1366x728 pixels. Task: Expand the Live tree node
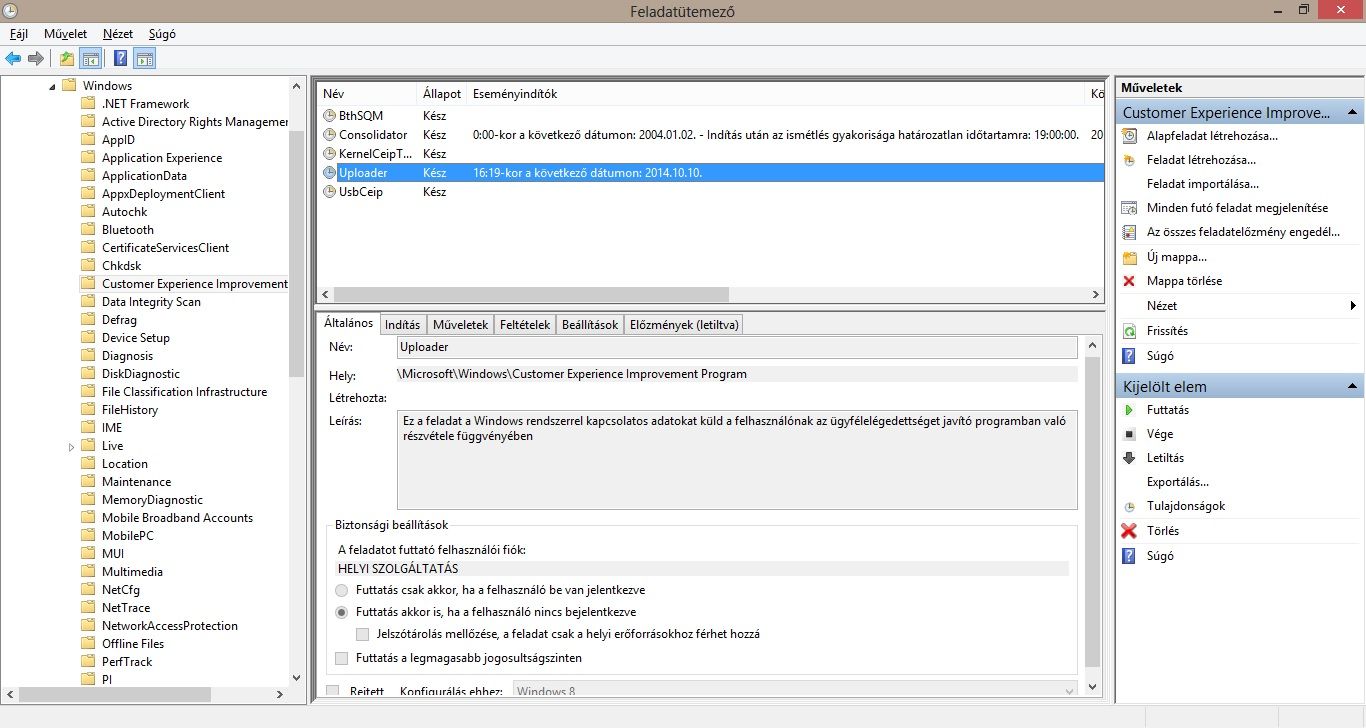pos(72,447)
